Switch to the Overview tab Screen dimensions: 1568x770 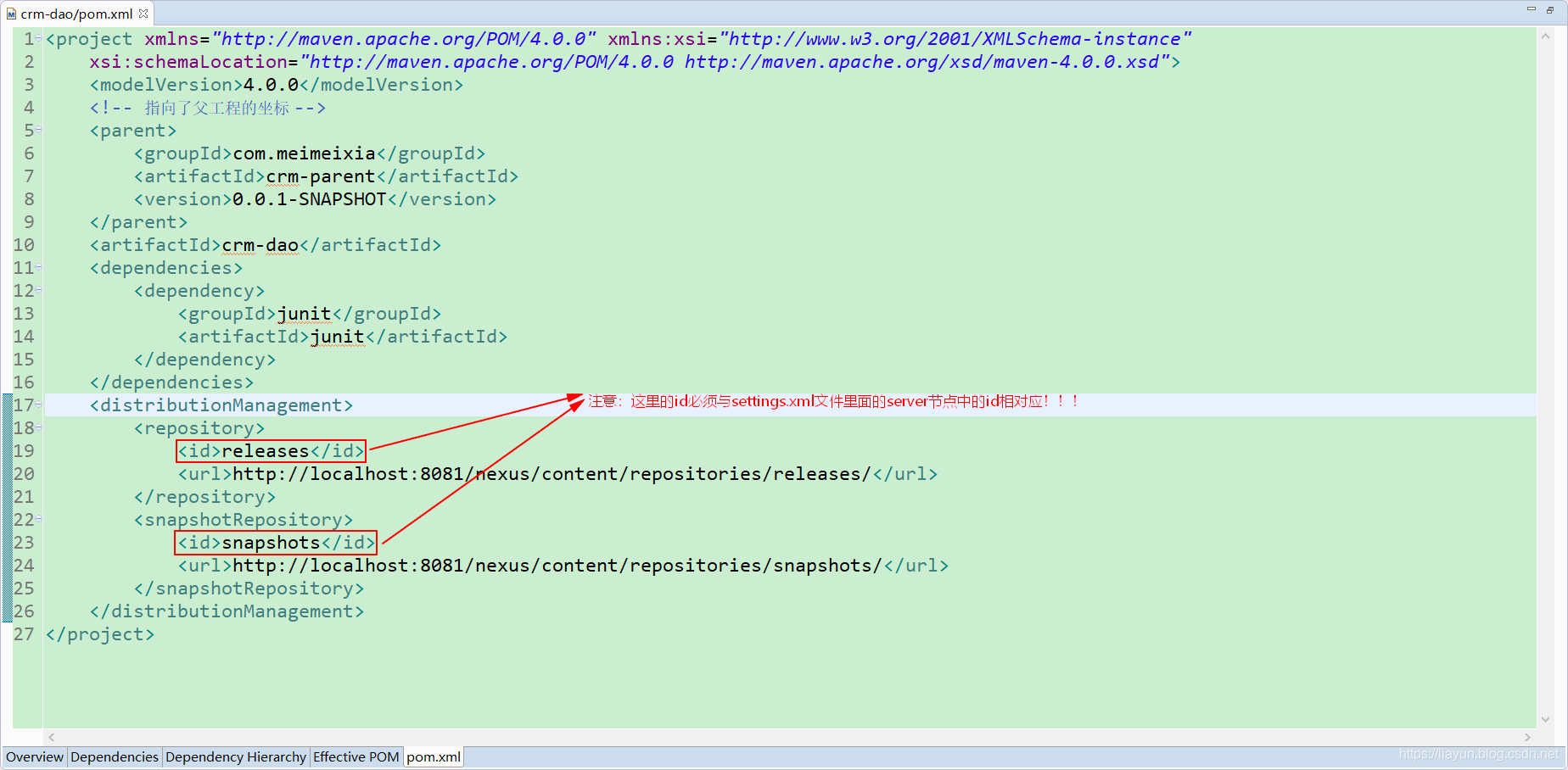point(35,756)
